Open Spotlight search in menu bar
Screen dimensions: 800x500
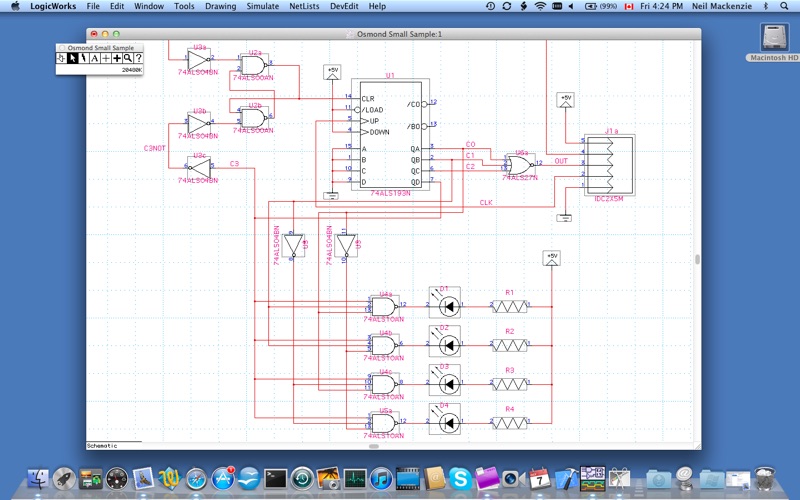(x=784, y=6)
